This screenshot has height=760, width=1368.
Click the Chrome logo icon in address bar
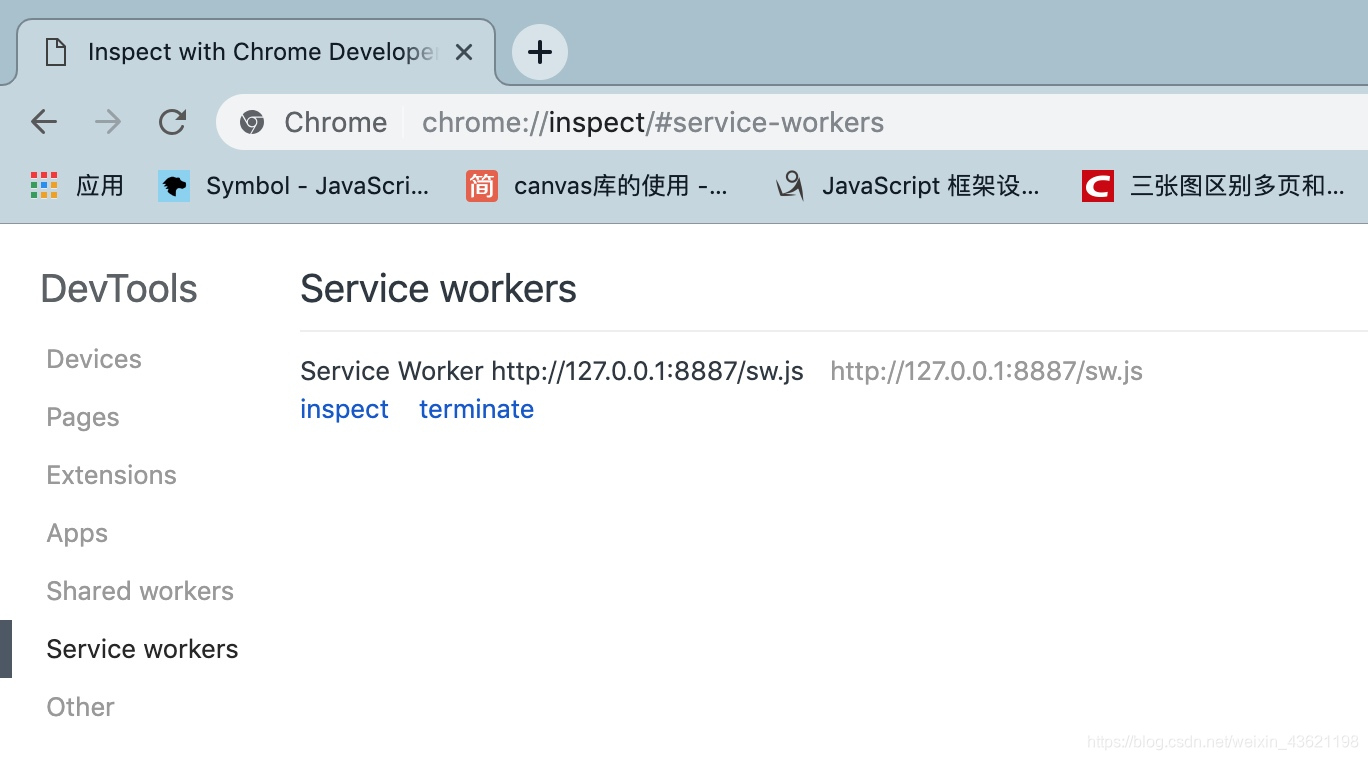pos(252,122)
